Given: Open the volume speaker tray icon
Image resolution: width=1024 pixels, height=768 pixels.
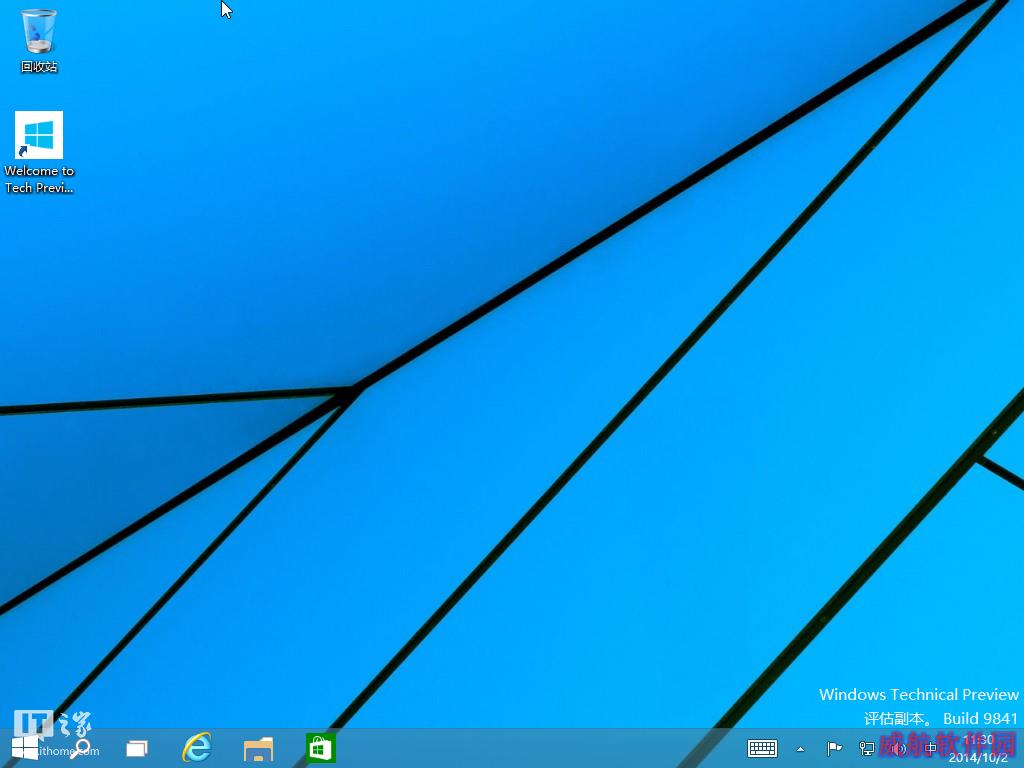Looking at the screenshot, I should pyautogui.click(x=899, y=748).
